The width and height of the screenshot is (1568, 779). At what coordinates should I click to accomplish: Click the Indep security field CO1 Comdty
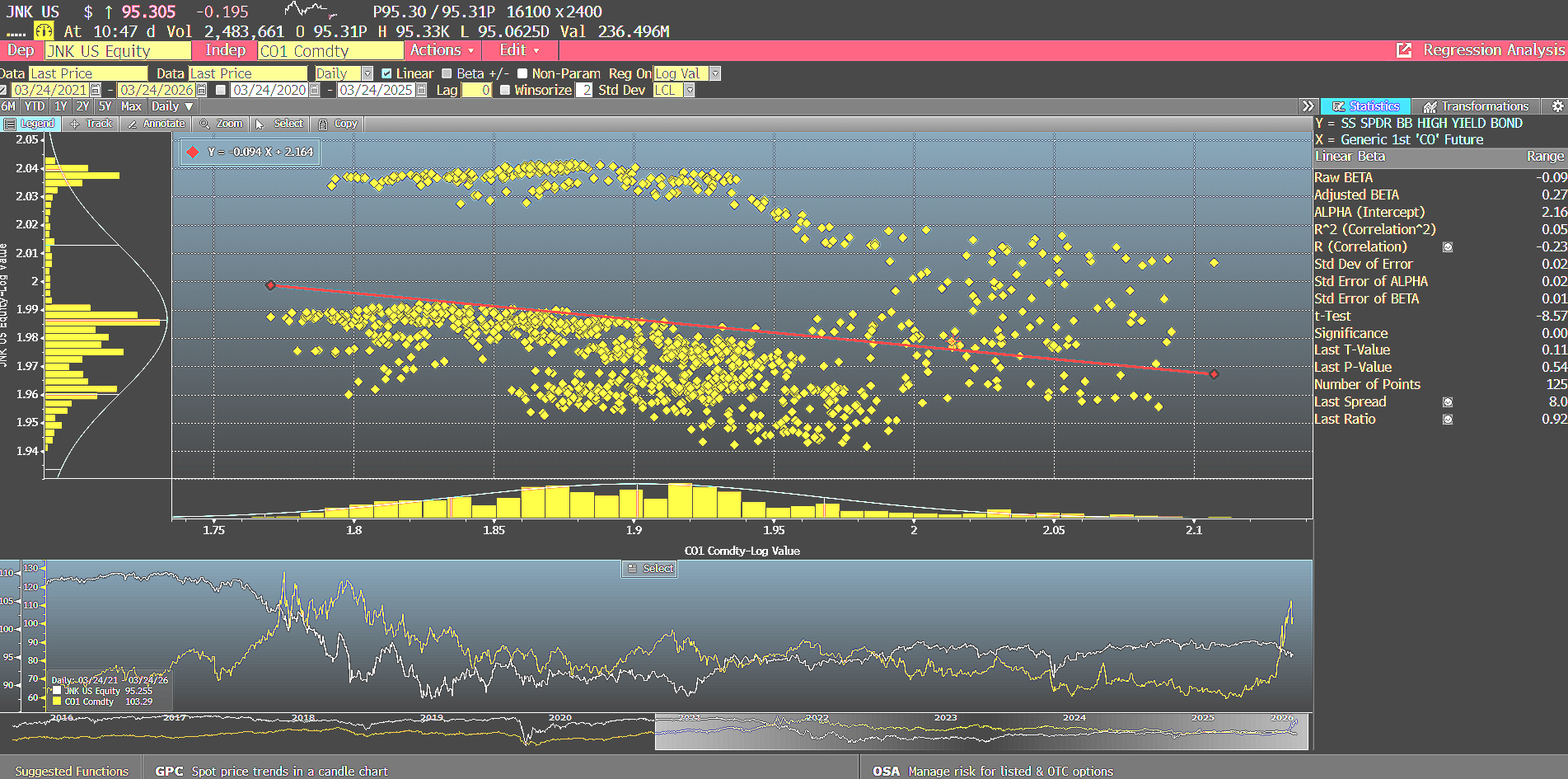[x=330, y=51]
